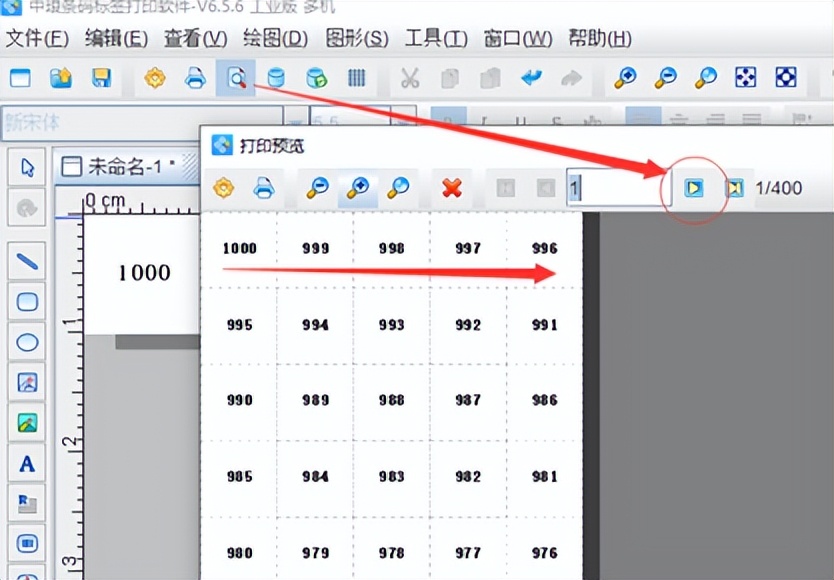Click the Save icon on the toolbar
The width and height of the screenshot is (834, 580).
pyautogui.click(x=103, y=77)
